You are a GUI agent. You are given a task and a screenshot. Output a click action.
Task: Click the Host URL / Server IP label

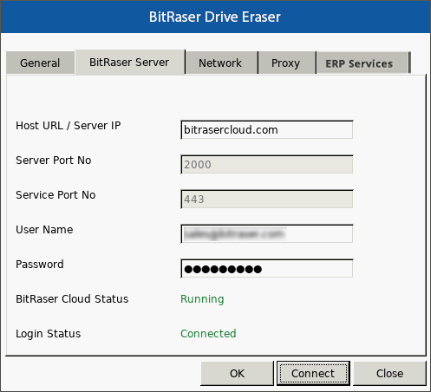tap(68, 126)
